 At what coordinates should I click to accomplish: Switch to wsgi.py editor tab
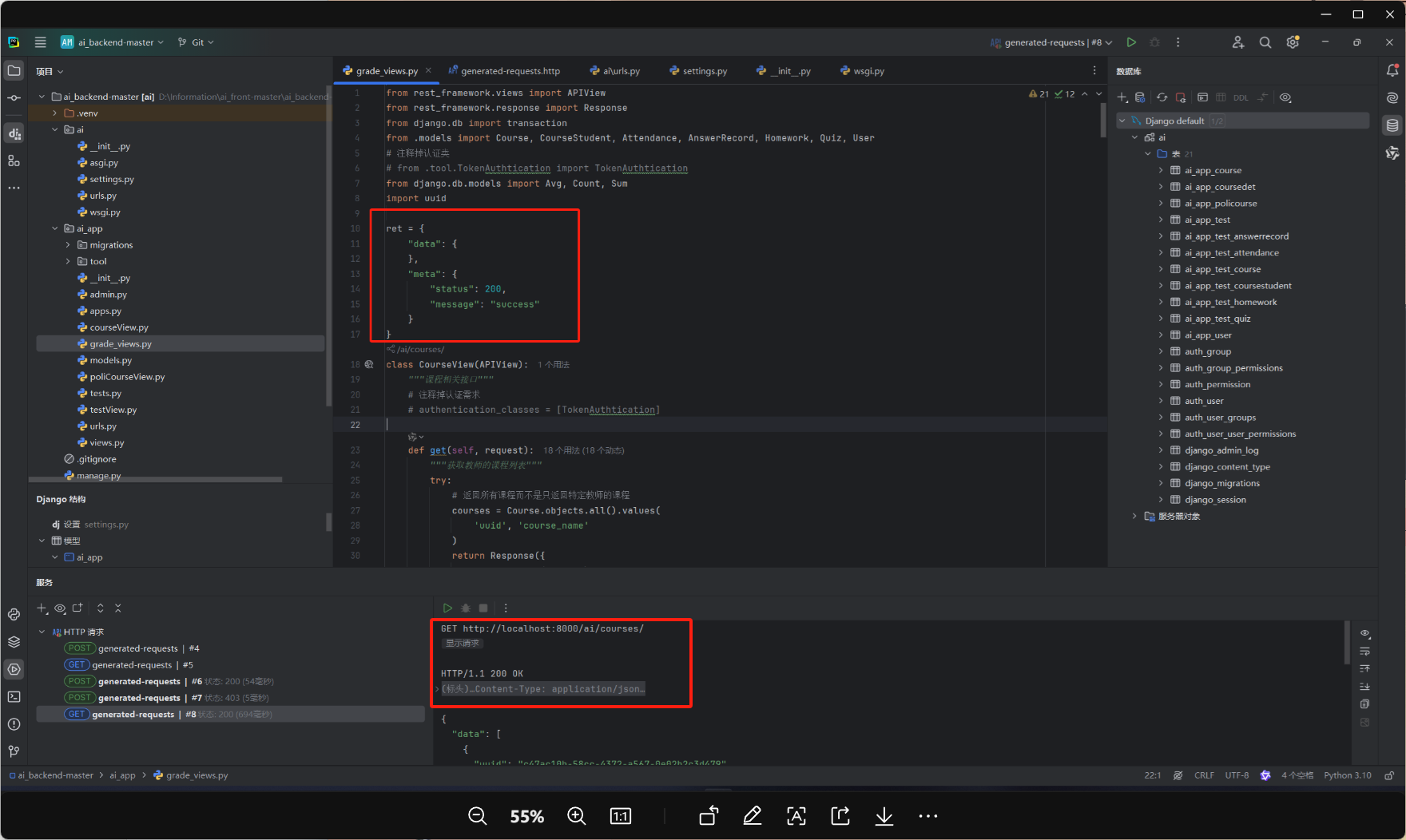click(x=862, y=71)
